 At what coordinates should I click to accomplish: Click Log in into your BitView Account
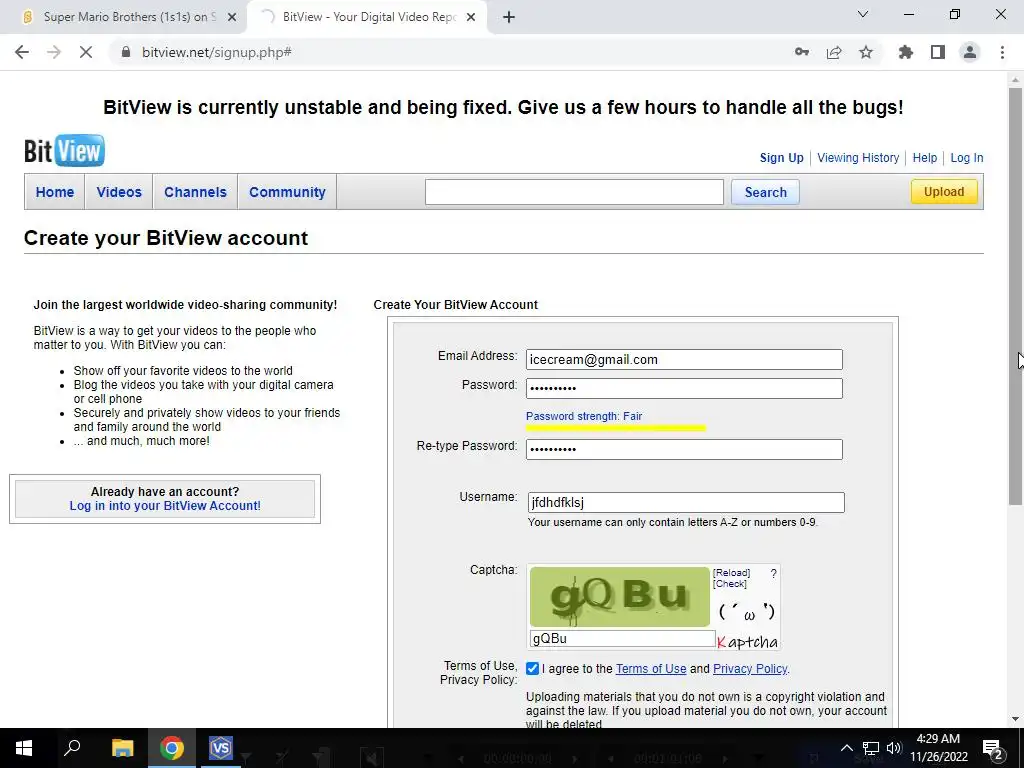click(x=165, y=505)
